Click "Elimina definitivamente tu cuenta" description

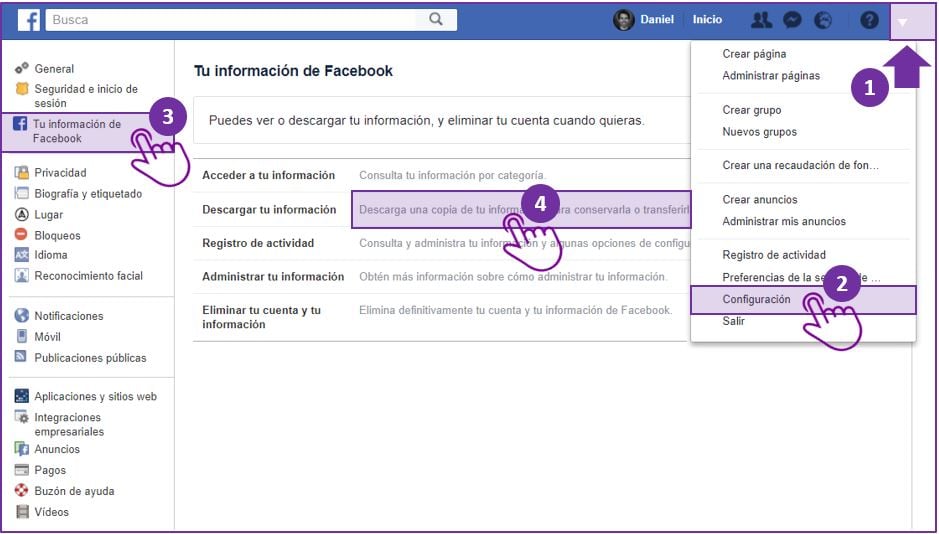516,310
